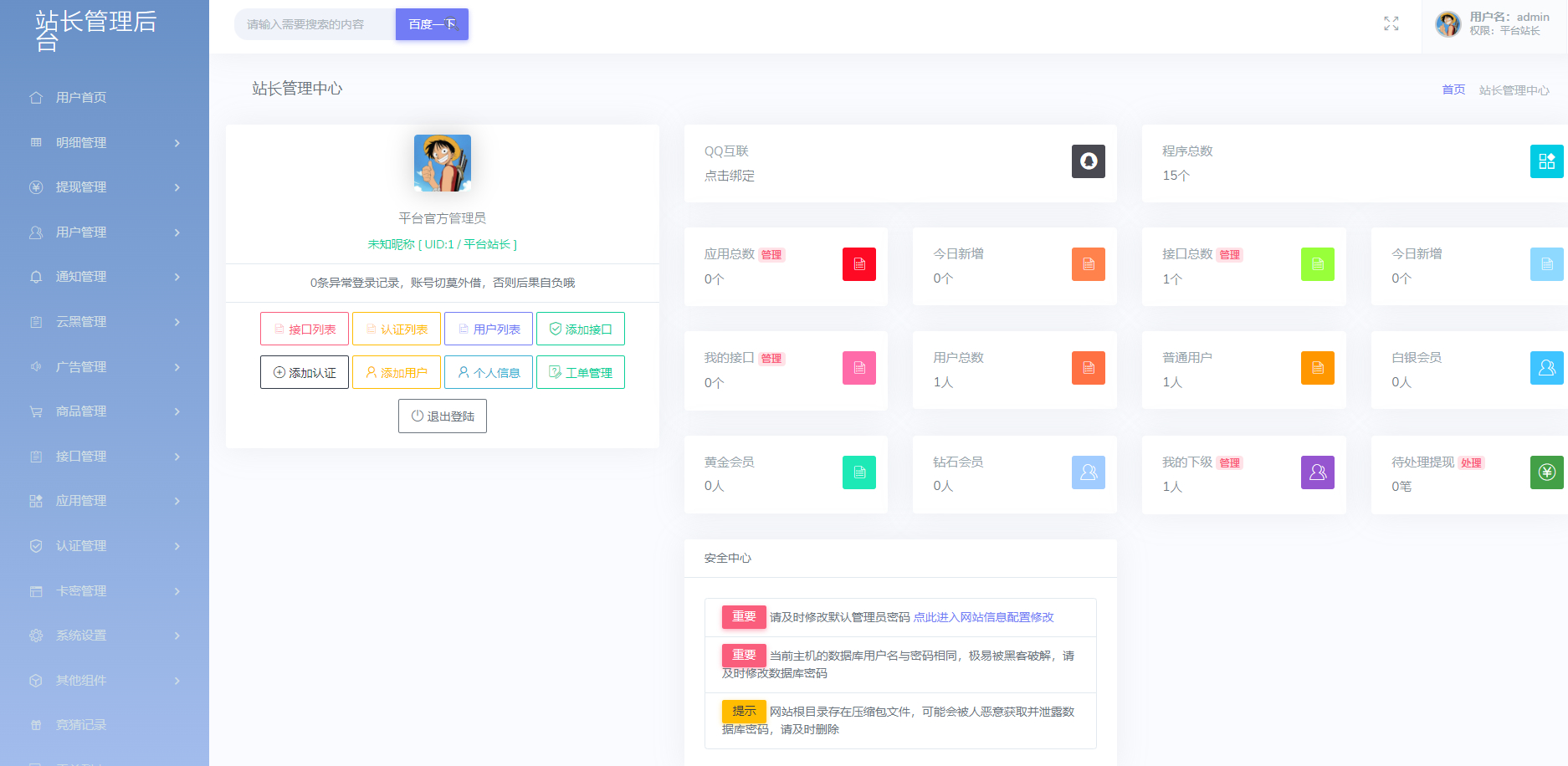Click the pink 我的接口 document icon
Image resolution: width=1568 pixels, height=766 pixels.
click(858, 368)
